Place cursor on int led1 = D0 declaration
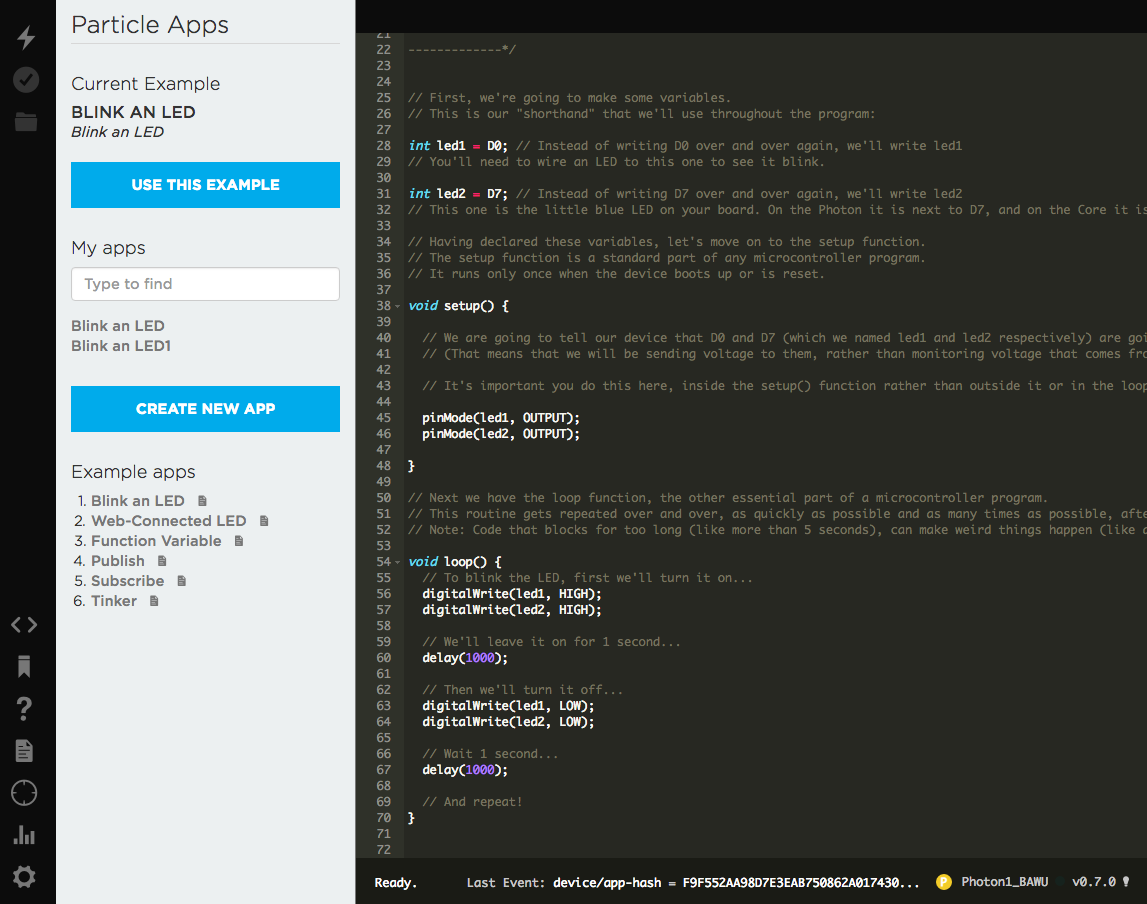The height and width of the screenshot is (904, 1147). [458, 146]
